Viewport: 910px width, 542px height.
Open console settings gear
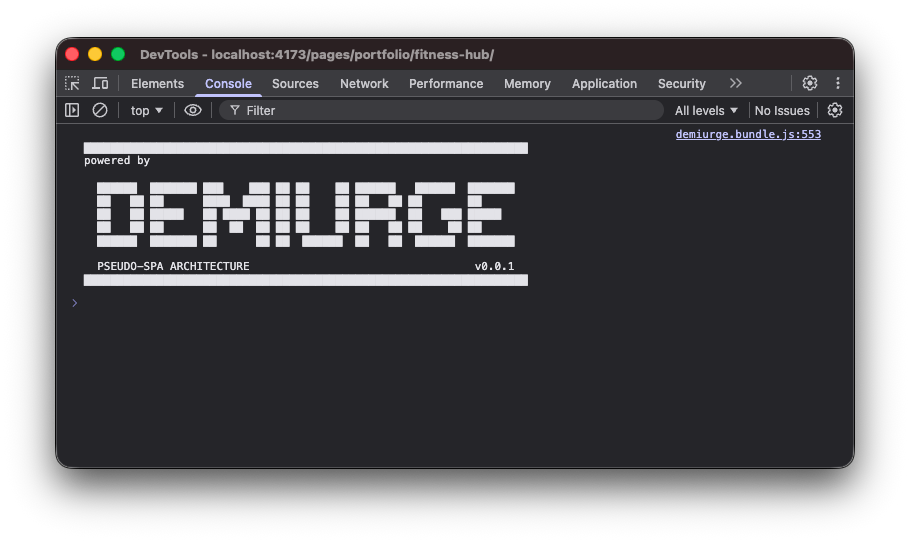tap(835, 110)
